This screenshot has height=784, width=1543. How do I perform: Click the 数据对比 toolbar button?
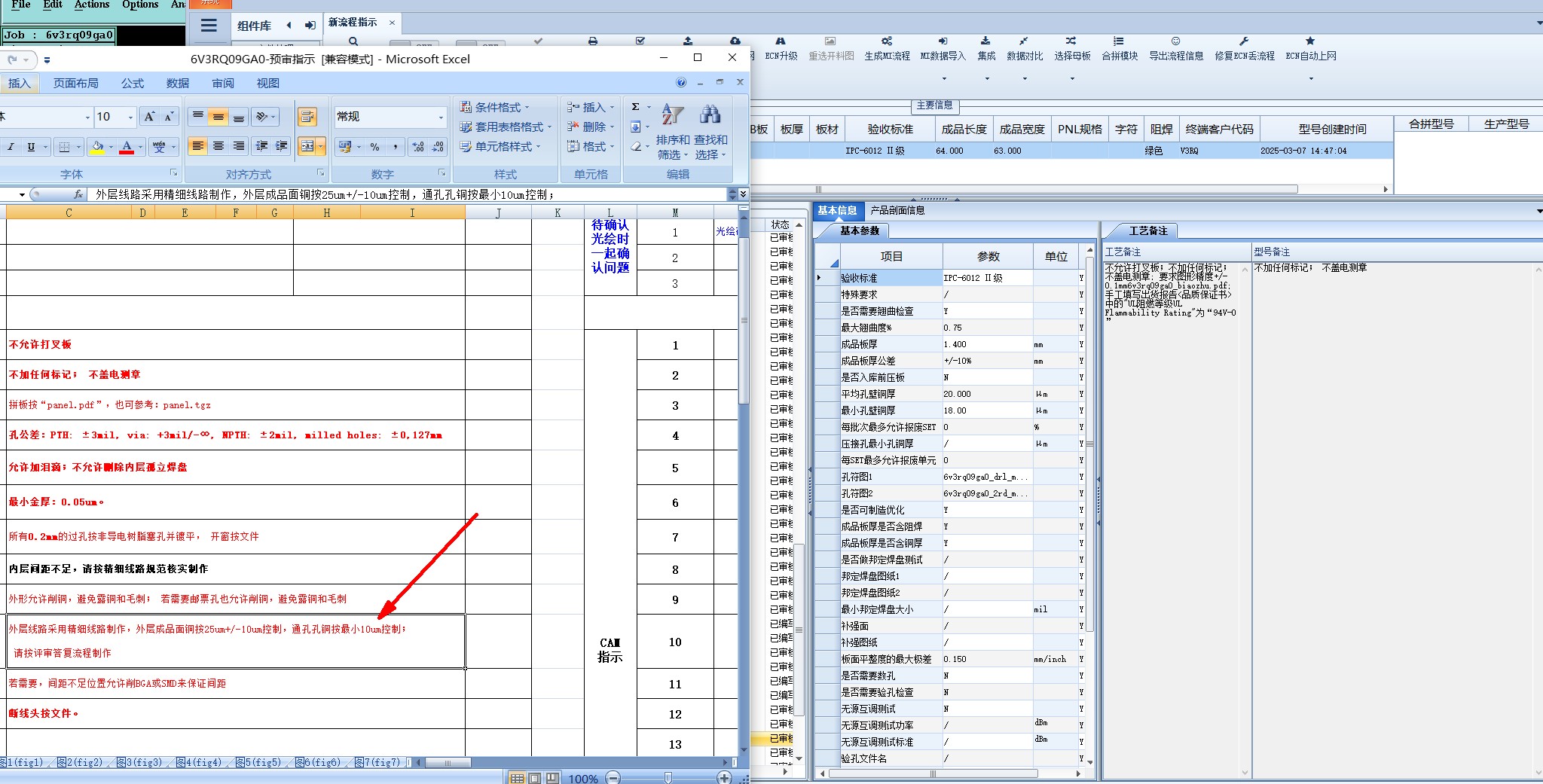coord(1025,49)
